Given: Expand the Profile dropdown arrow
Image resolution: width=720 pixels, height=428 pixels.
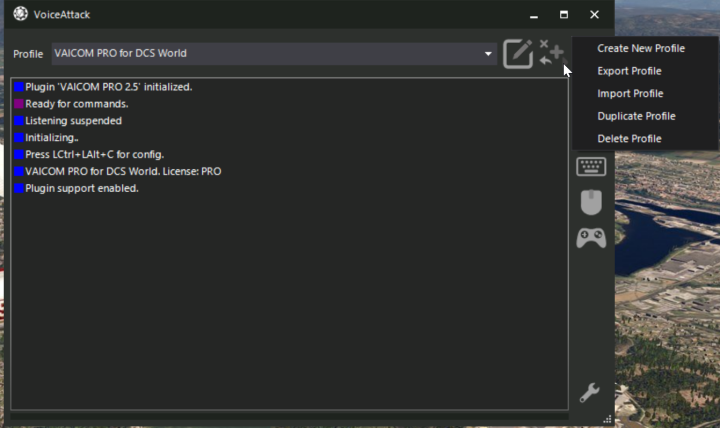Looking at the screenshot, I should point(488,54).
